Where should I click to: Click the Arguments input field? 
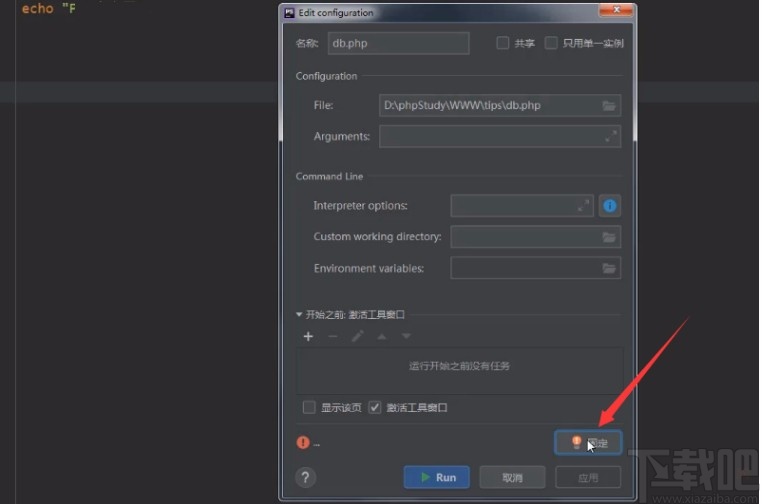coord(500,137)
